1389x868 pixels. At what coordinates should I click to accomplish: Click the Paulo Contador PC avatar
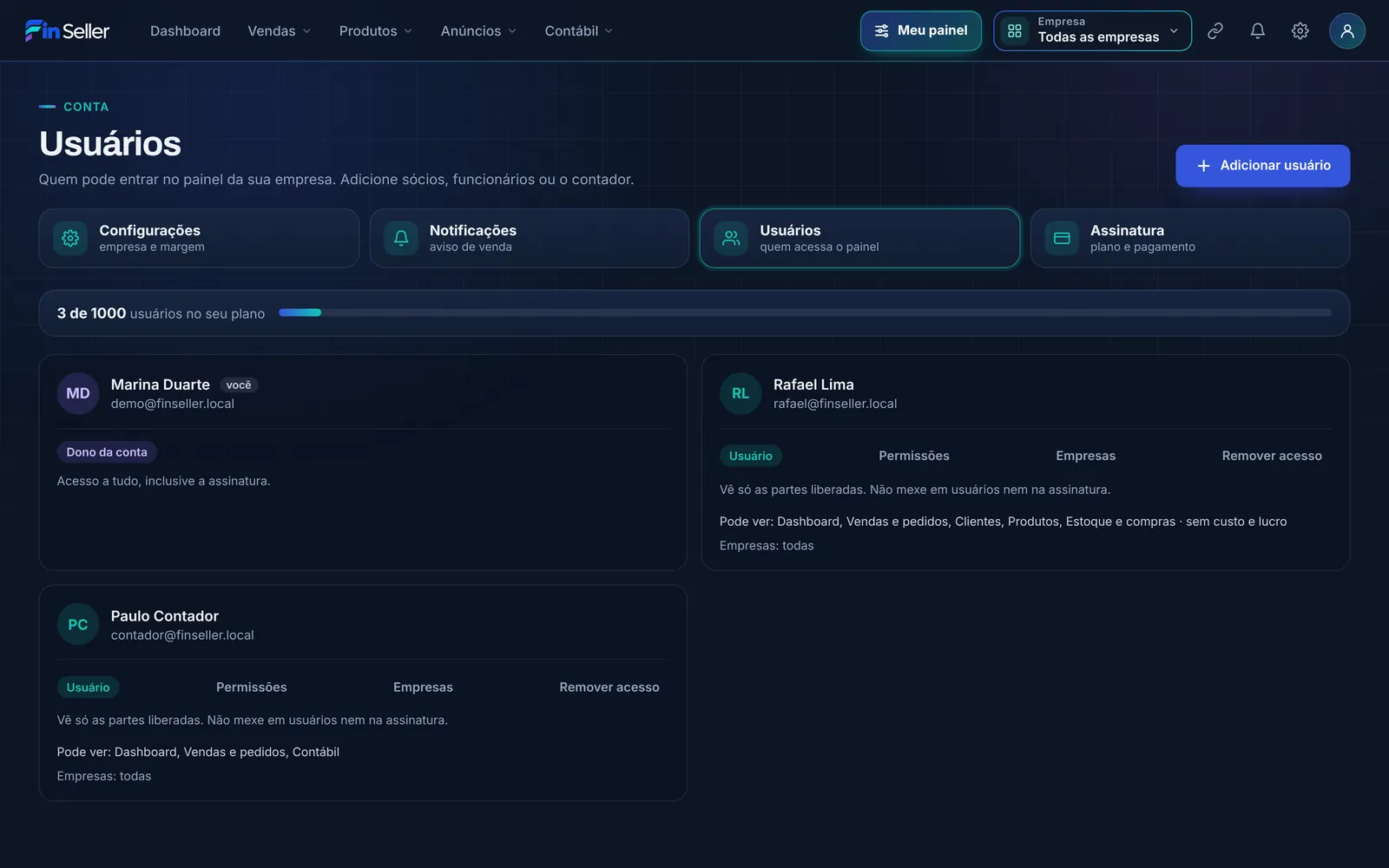(x=78, y=624)
